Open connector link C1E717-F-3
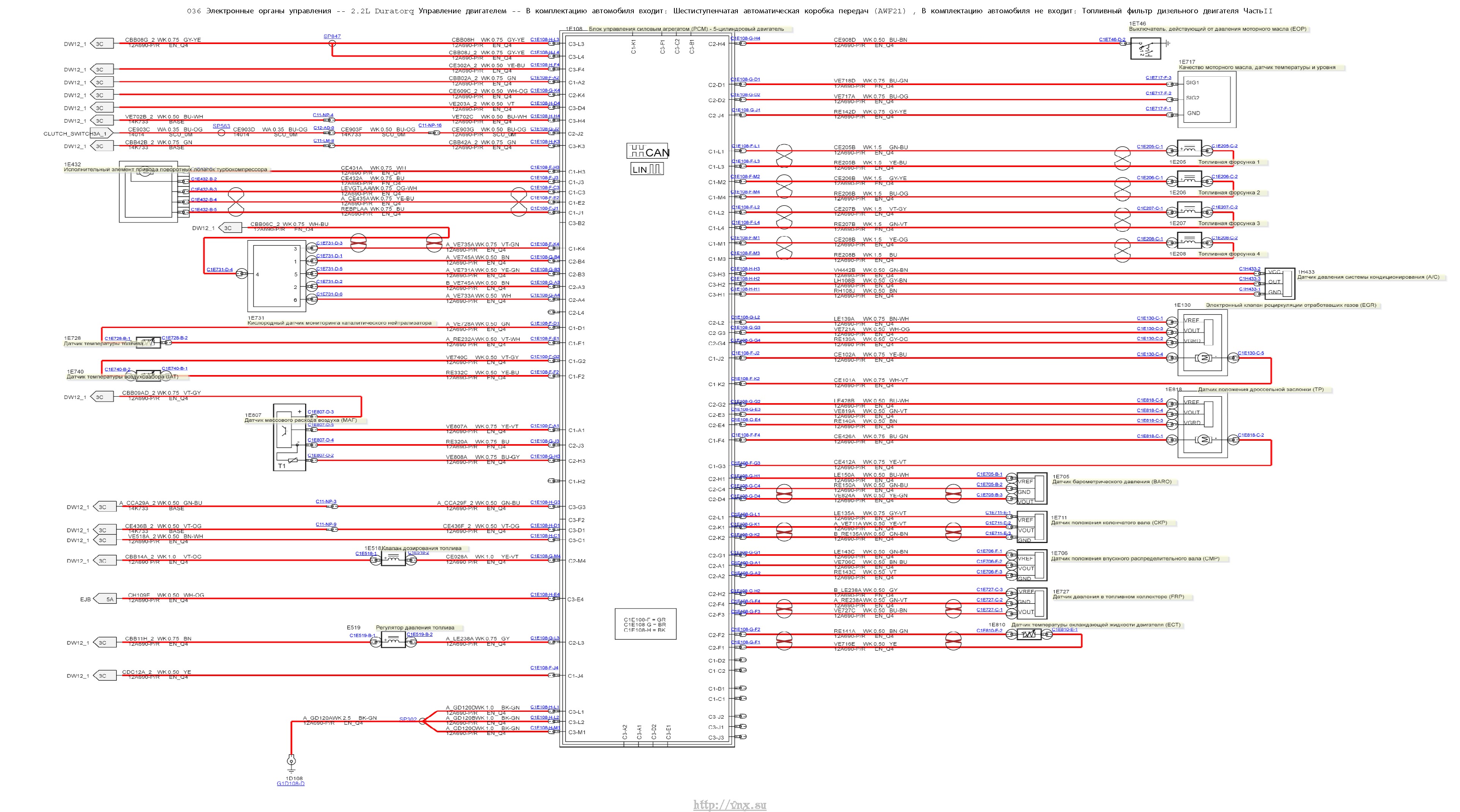 coord(1158,77)
